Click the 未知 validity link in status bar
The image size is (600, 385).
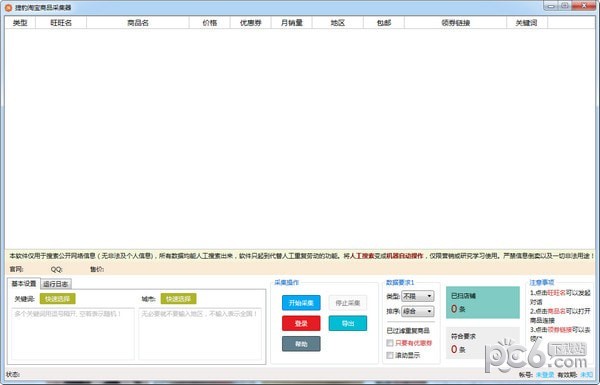click(x=587, y=375)
